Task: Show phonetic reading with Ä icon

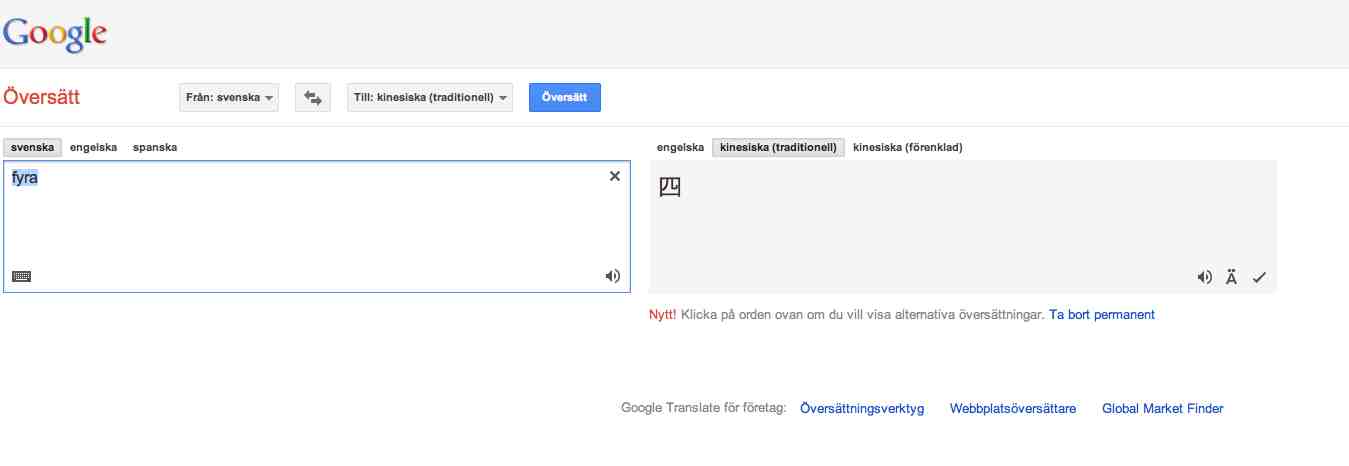Action: point(1231,277)
